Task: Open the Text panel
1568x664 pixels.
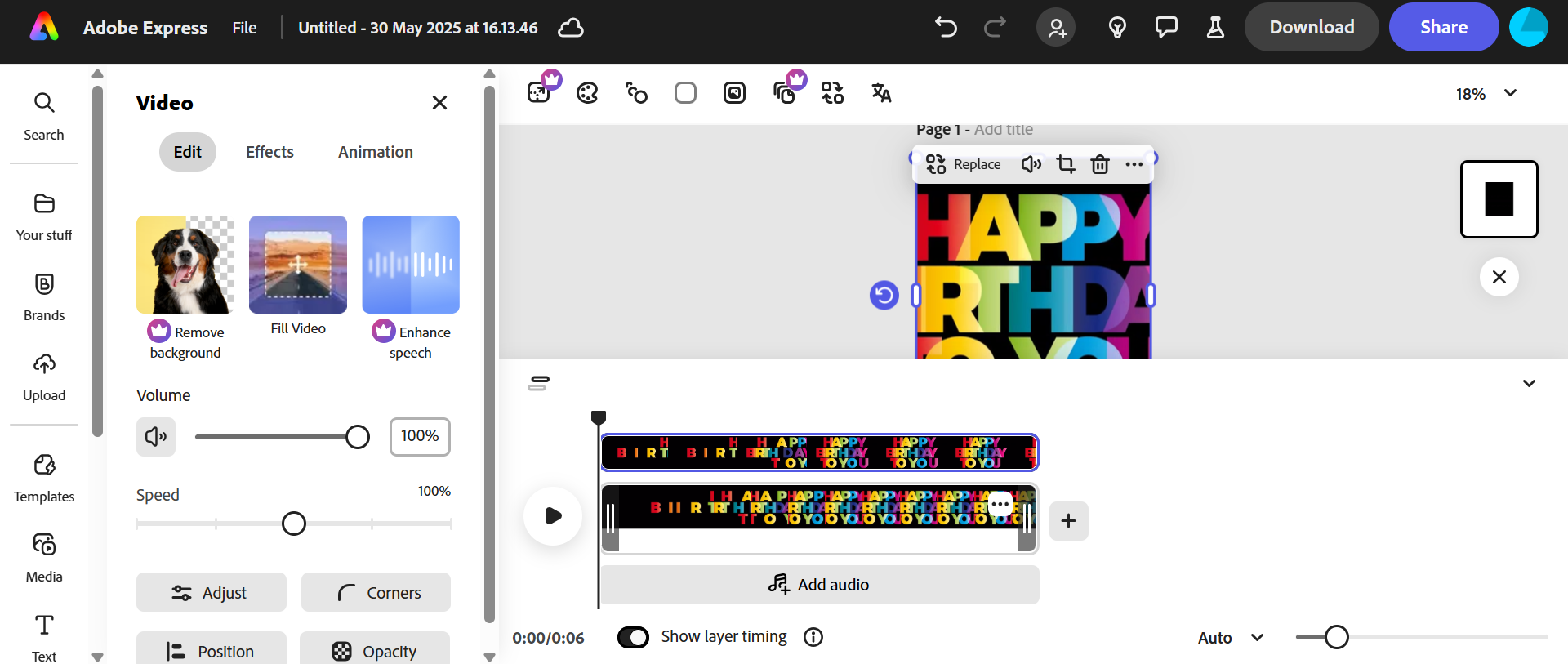Action: [44, 637]
